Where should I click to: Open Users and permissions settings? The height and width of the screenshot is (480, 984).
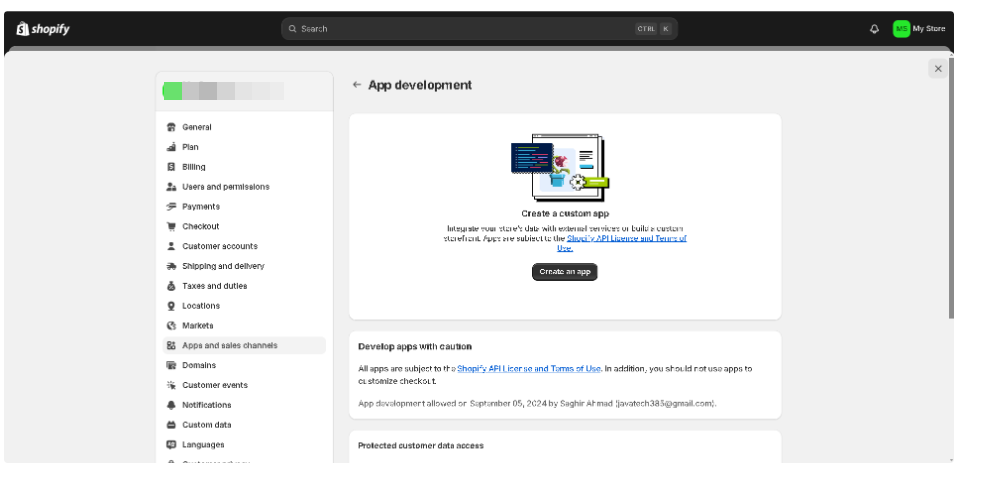pyautogui.click(x=225, y=187)
